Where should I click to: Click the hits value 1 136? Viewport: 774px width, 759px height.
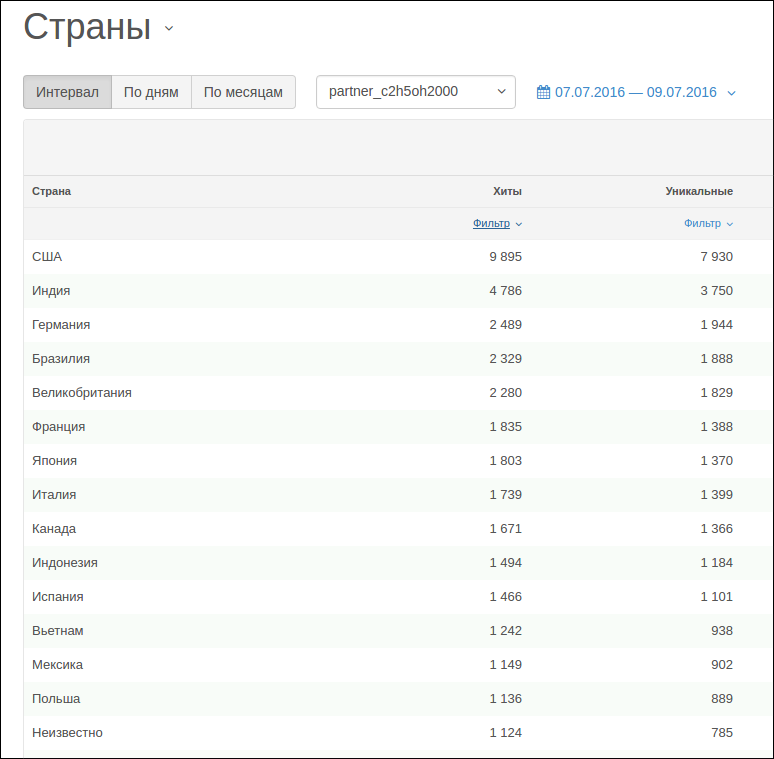(505, 699)
